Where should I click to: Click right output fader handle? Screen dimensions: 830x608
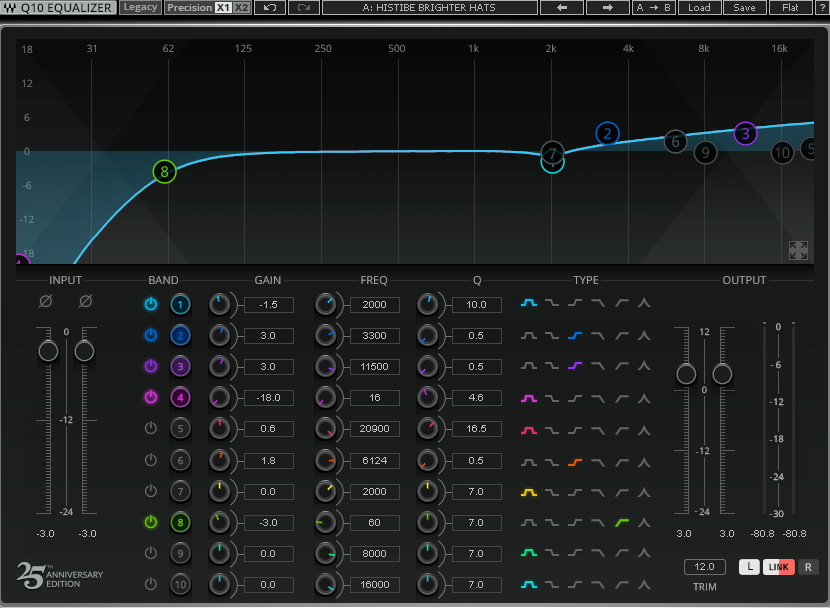pos(722,374)
